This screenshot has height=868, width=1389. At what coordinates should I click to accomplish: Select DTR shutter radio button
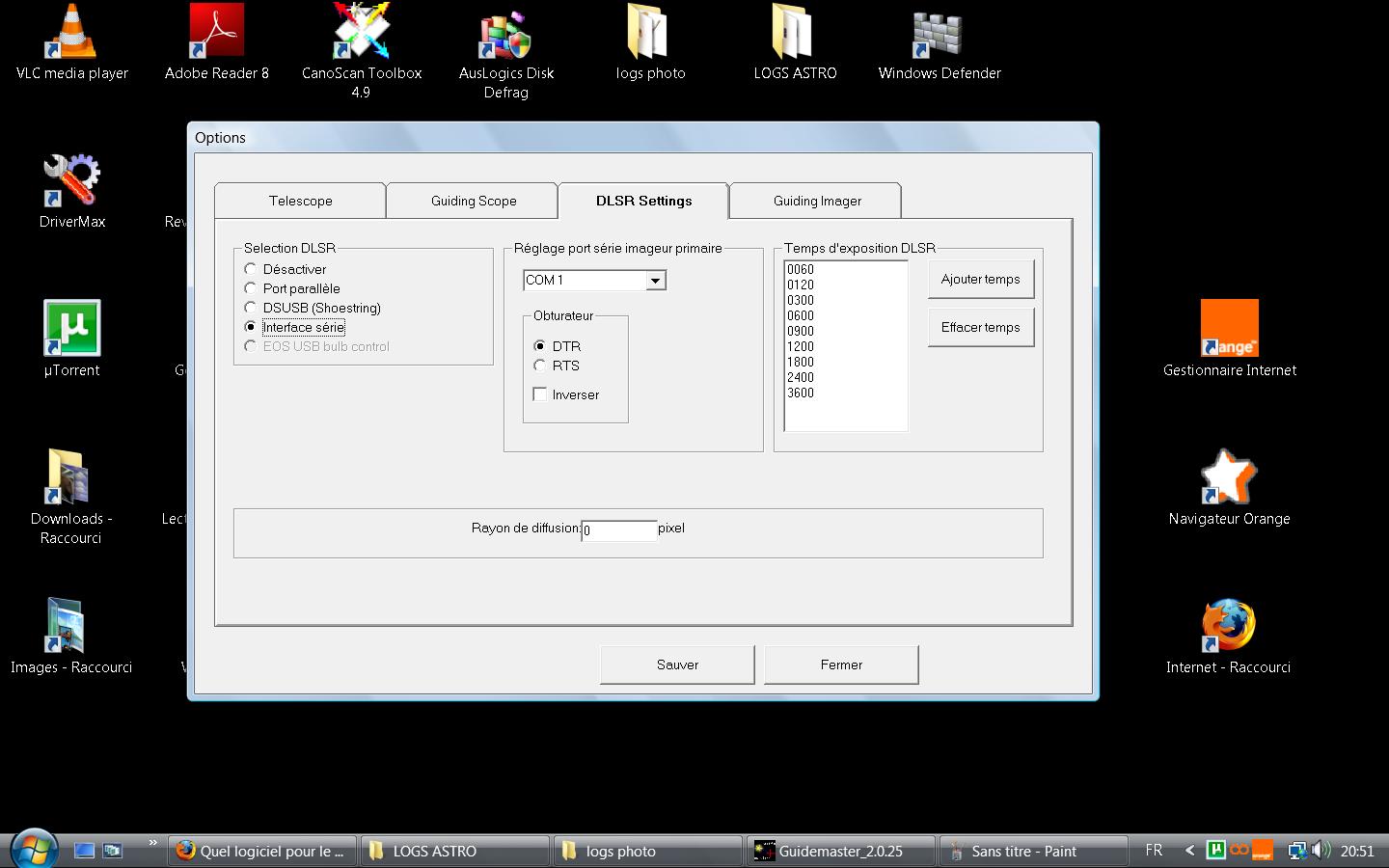540,346
